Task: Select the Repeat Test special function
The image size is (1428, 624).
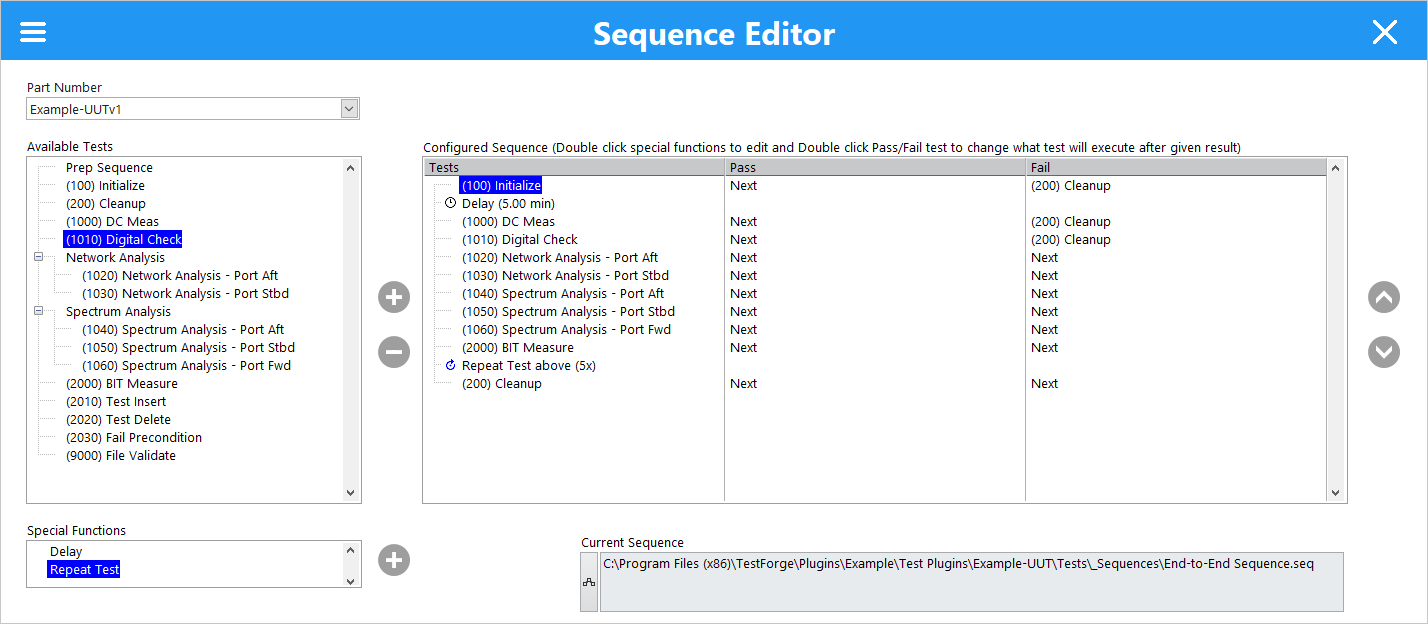Action: pos(83,569)
